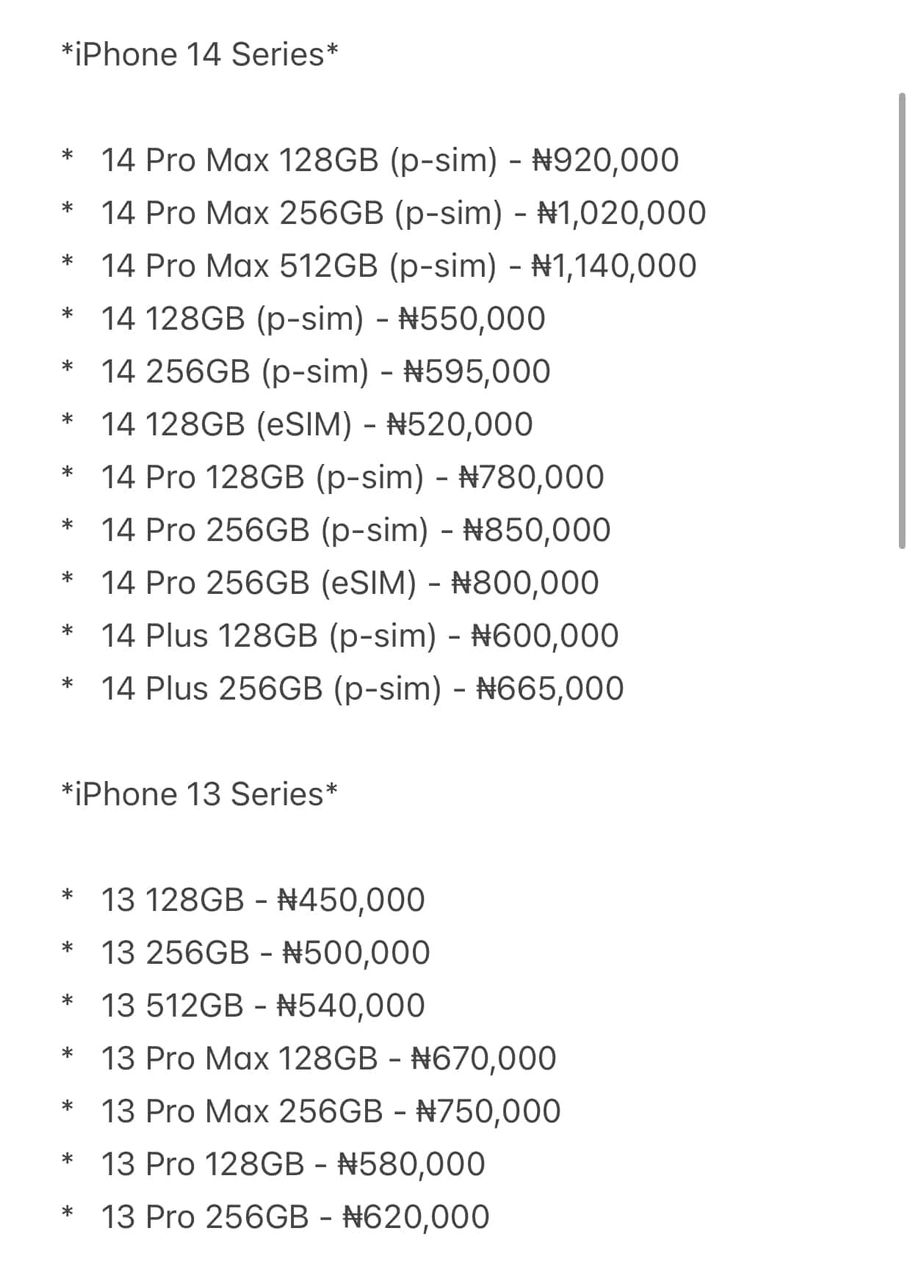Image resolution: width=912 pixels, height=1280 pixels.
Task: Tap the 14 Plus 256GB ₦665,000 entry
Action: [362, 690]
